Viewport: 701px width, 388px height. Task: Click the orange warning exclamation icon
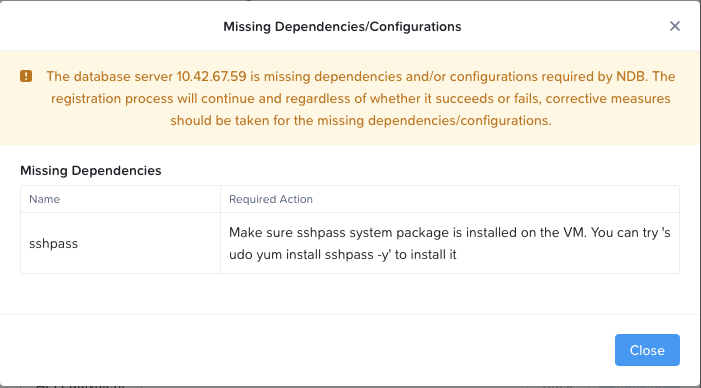[26, 76]
